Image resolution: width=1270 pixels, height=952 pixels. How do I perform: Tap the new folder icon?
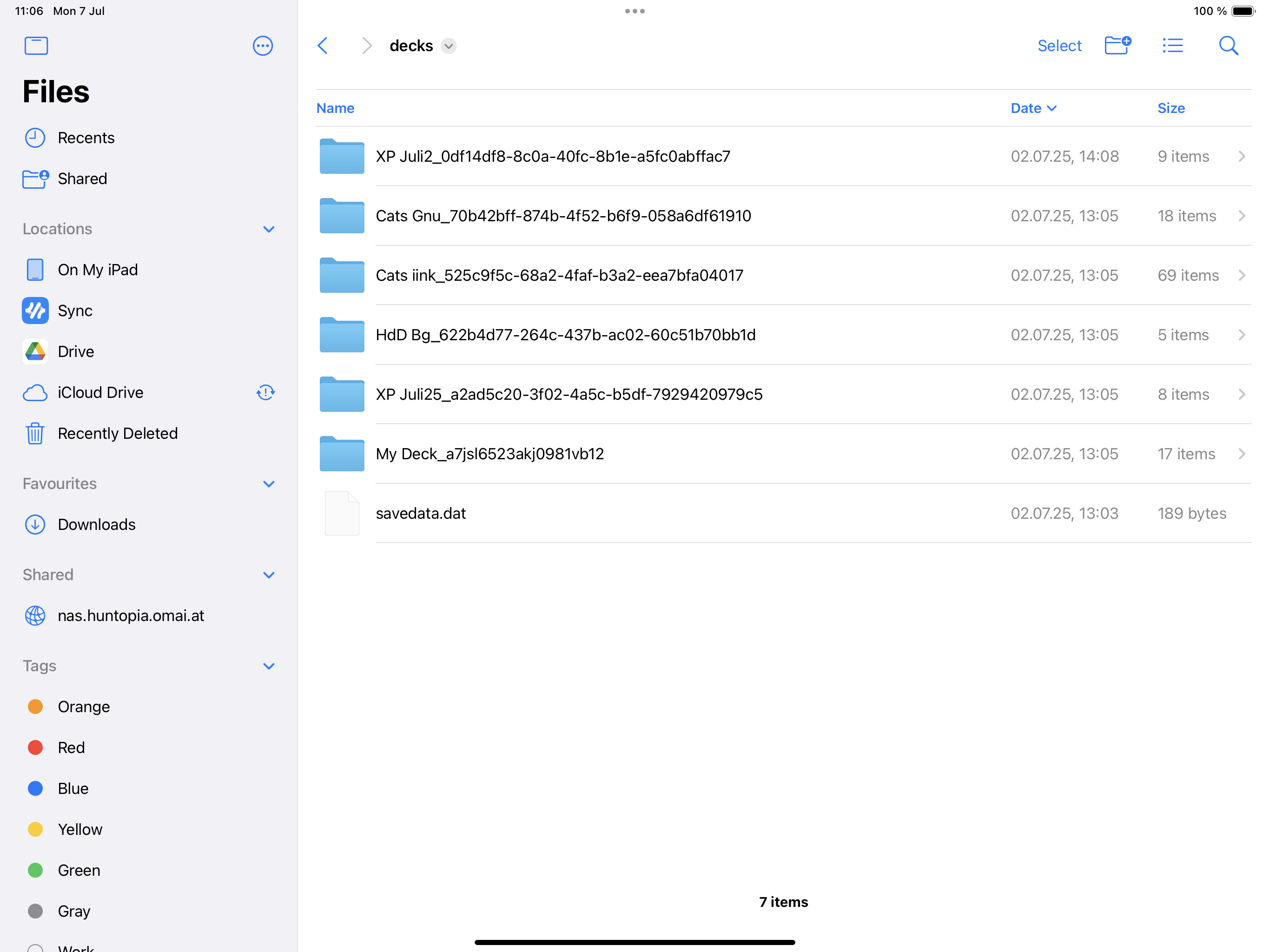(1117, 46)
